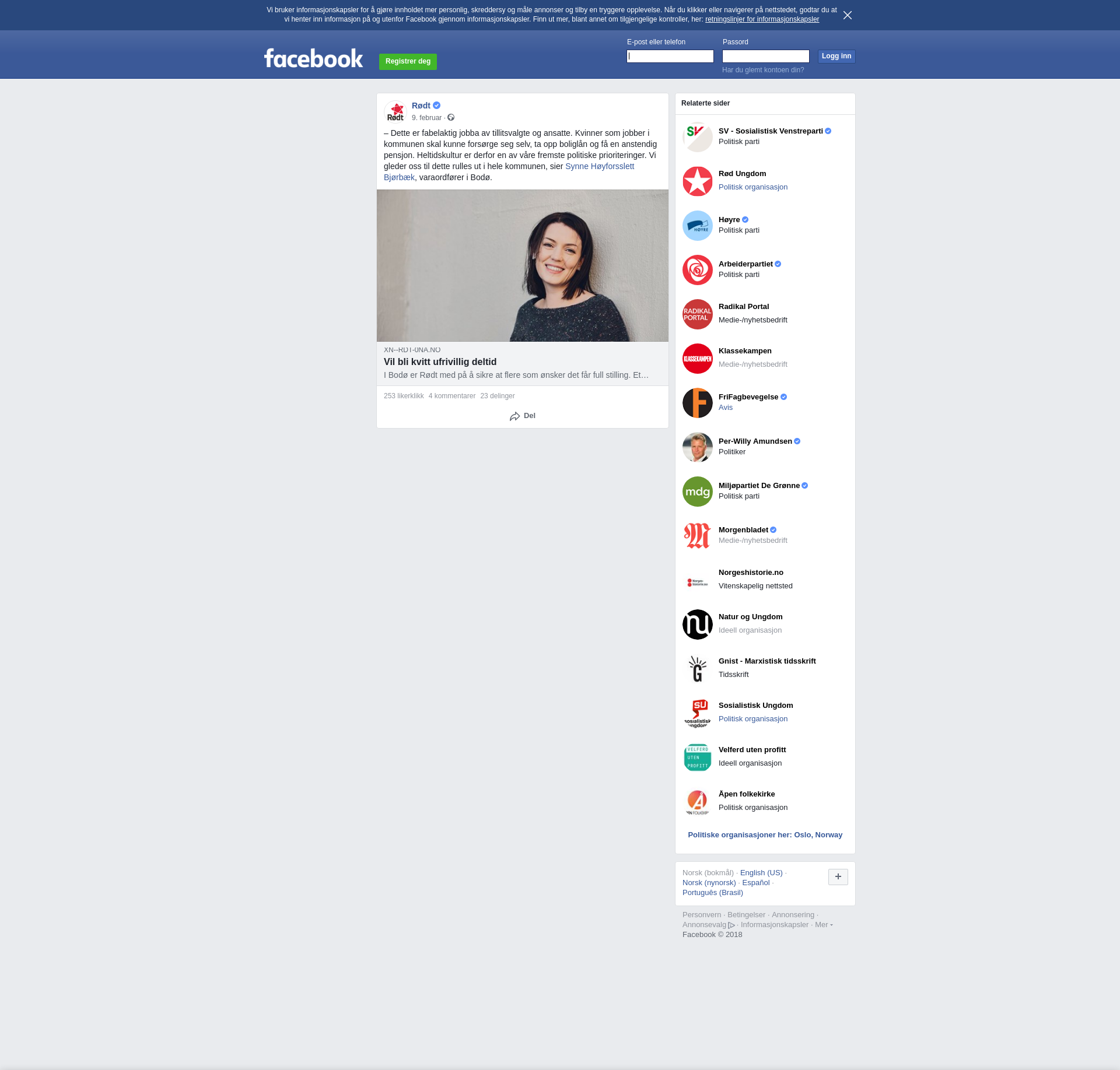Open the Betingelser footer link
This screenshot has width=1120, height=1070.
point(746,915)
